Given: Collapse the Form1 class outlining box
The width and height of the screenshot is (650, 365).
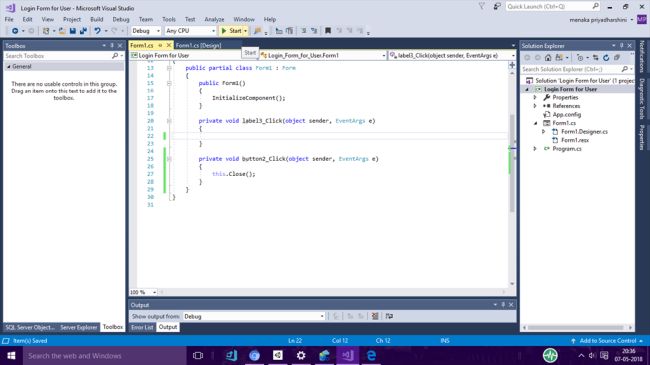Looking at the screenshot, I should coord(169,68).
